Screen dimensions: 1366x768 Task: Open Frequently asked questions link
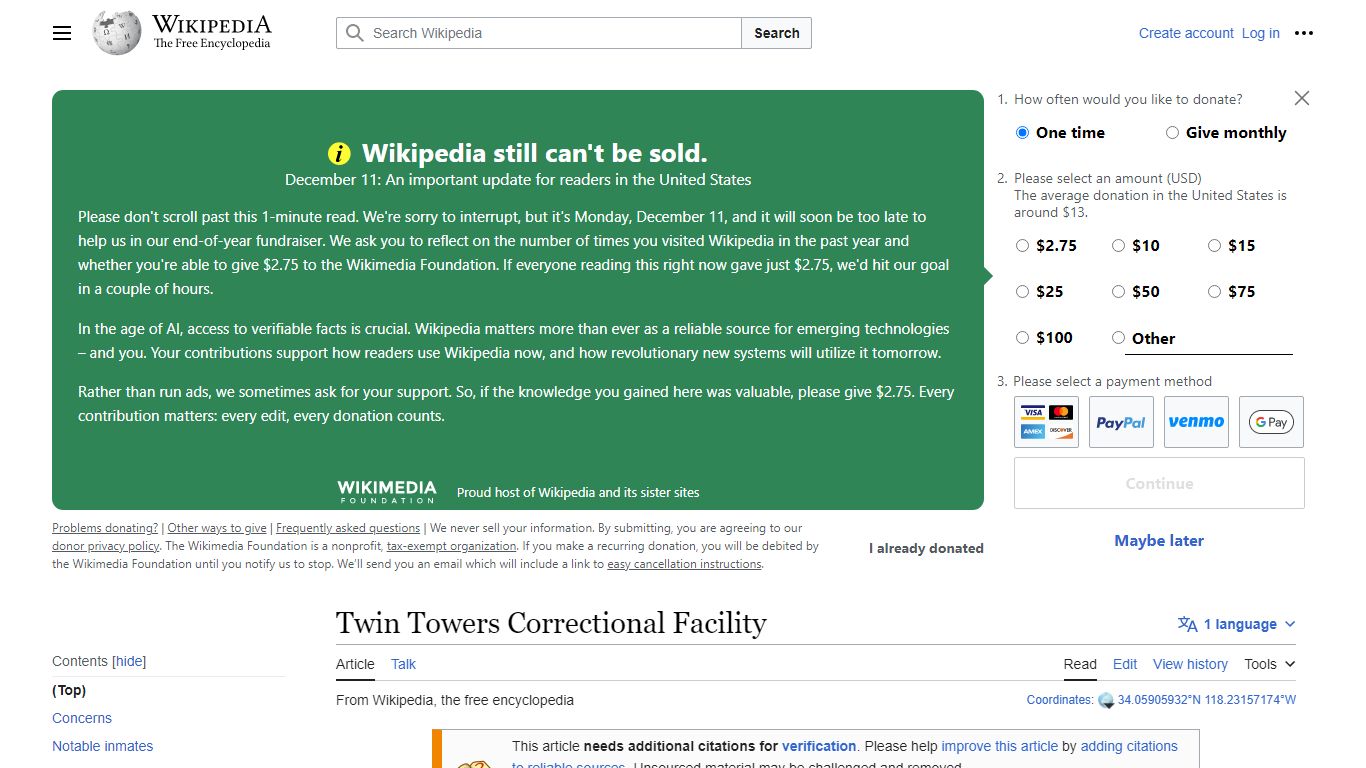[348, 528]
